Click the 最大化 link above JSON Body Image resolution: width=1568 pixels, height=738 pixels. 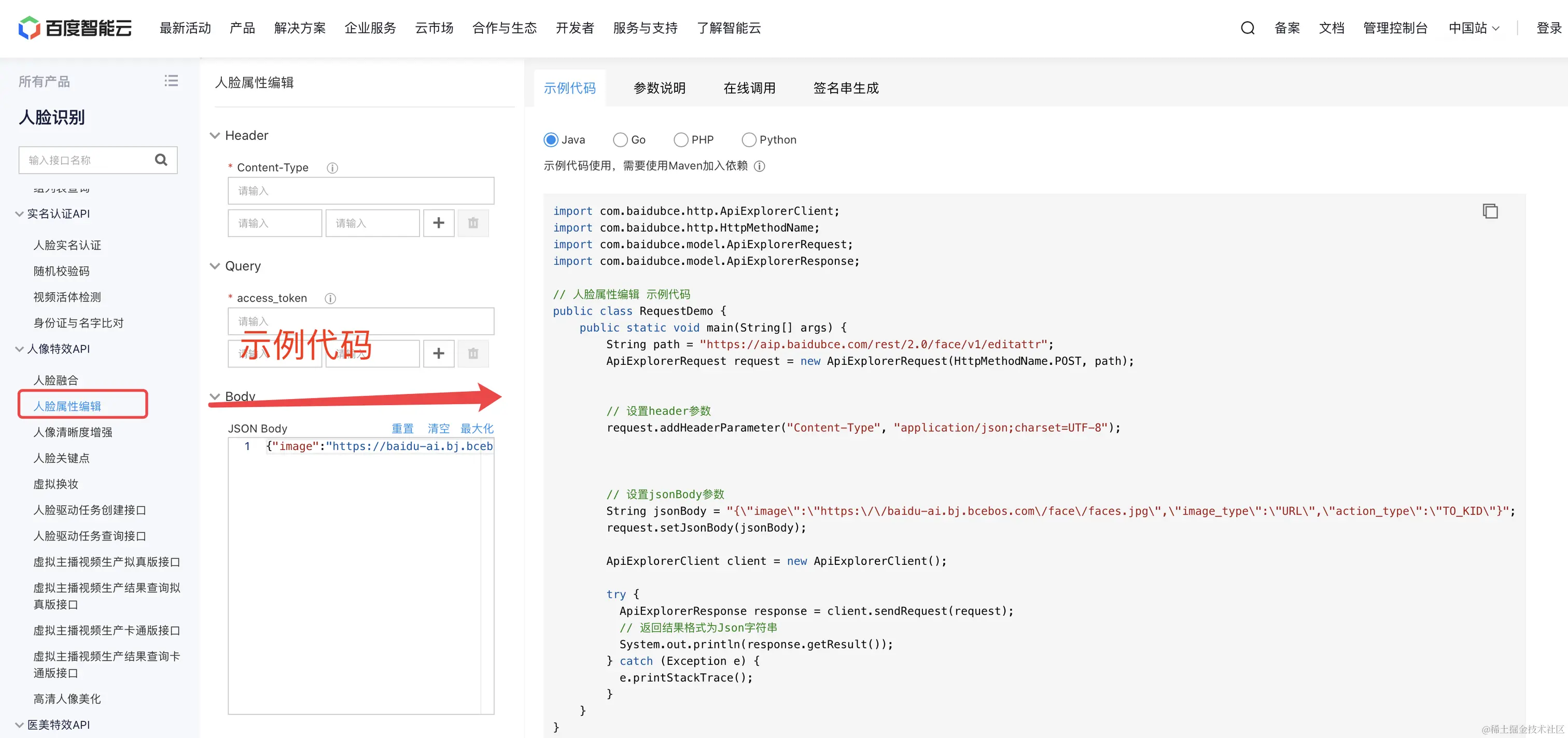click(477, 428)
